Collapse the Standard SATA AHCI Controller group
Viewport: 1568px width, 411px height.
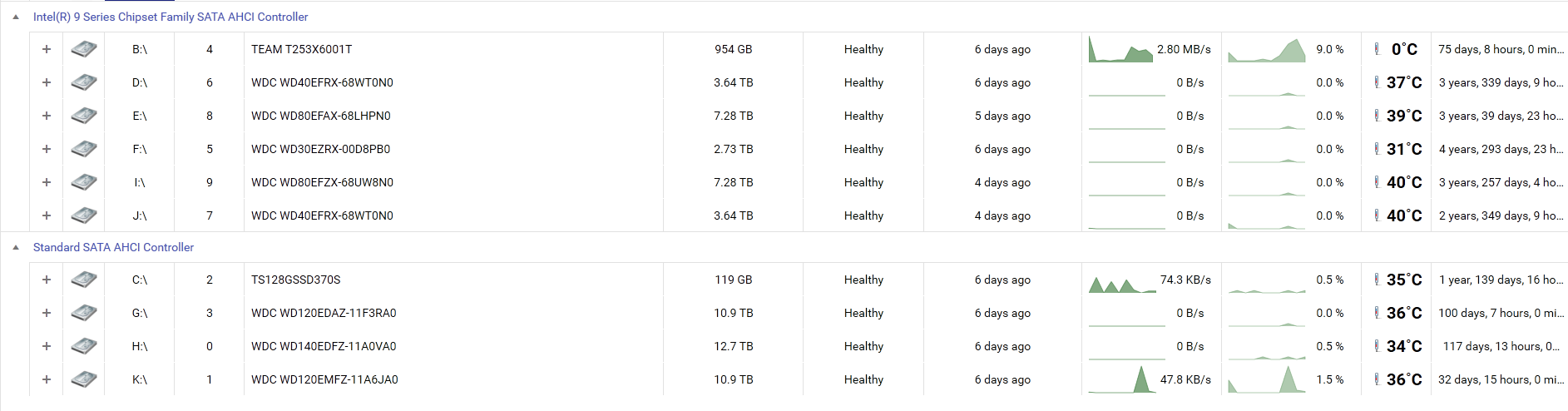16,247
